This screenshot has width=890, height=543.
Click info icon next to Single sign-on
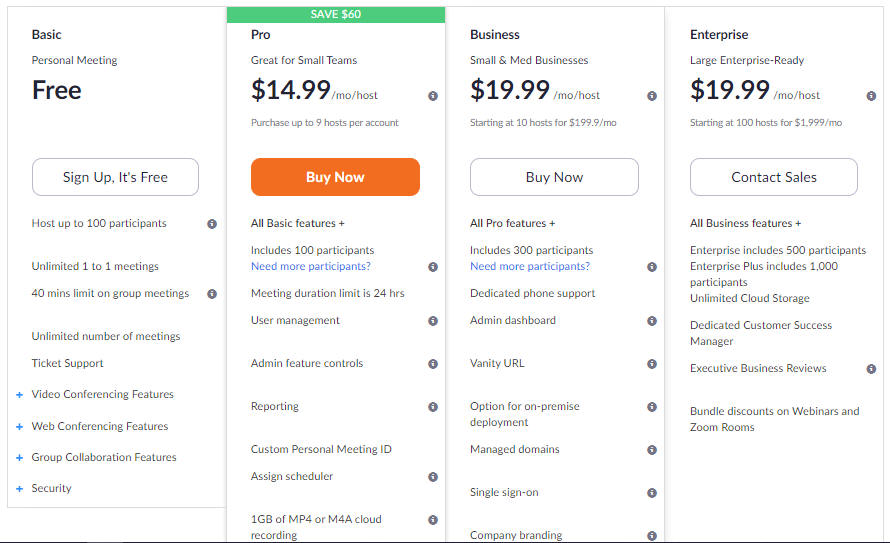[x=652, y=493]
